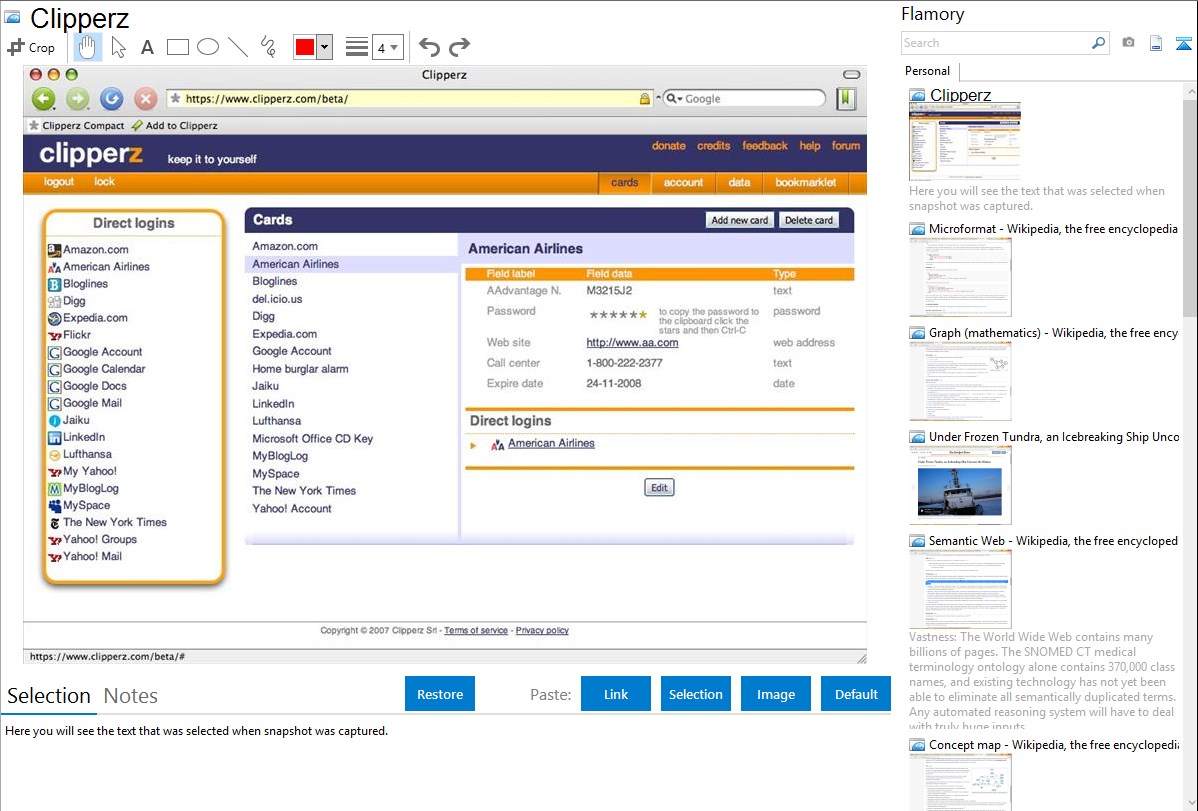Click the red annotation color swatch
1198x811 pixels.
pyautogui.click(x=305, y=47)
